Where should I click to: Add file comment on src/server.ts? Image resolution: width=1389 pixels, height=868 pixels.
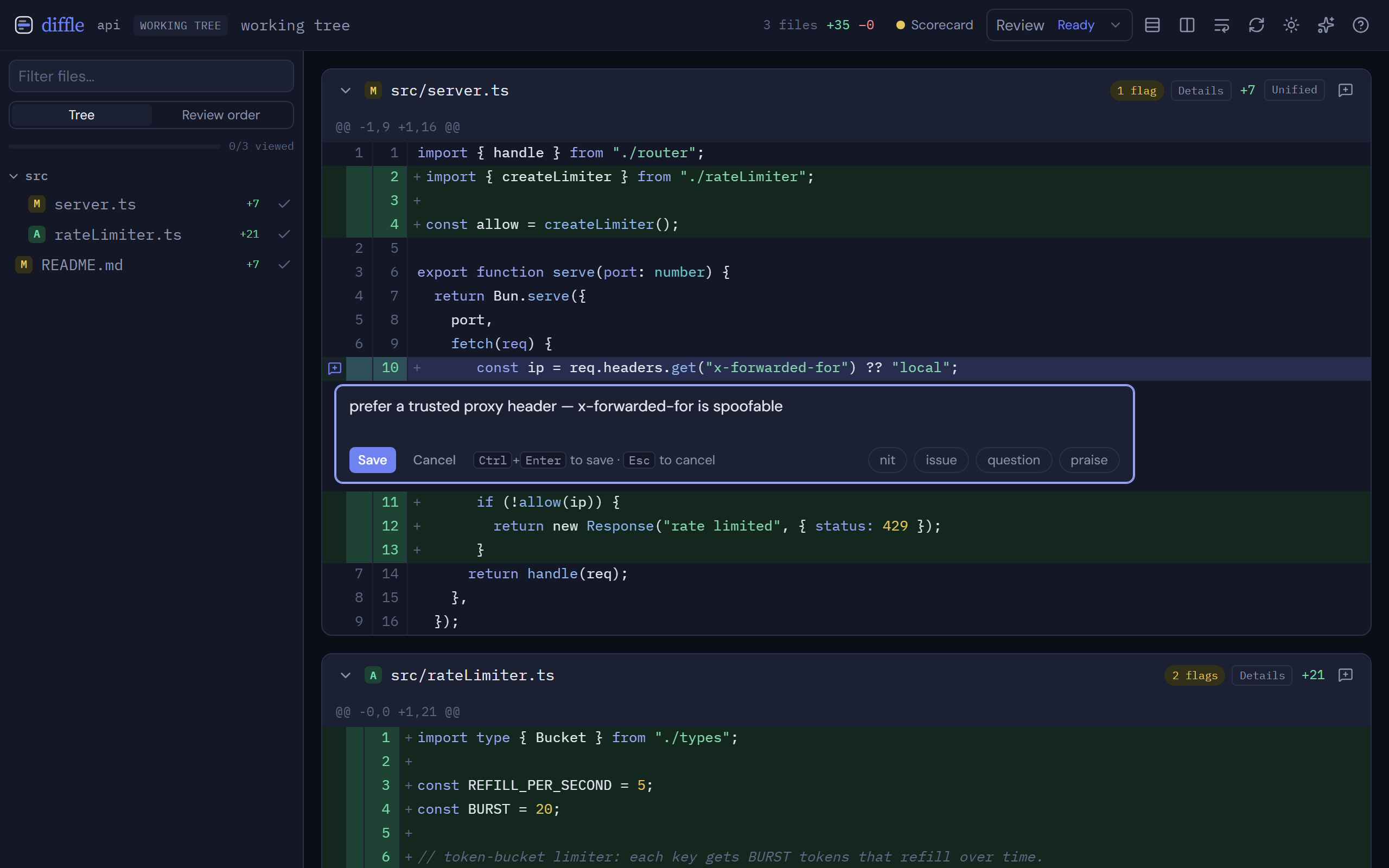pos(1346,90)
